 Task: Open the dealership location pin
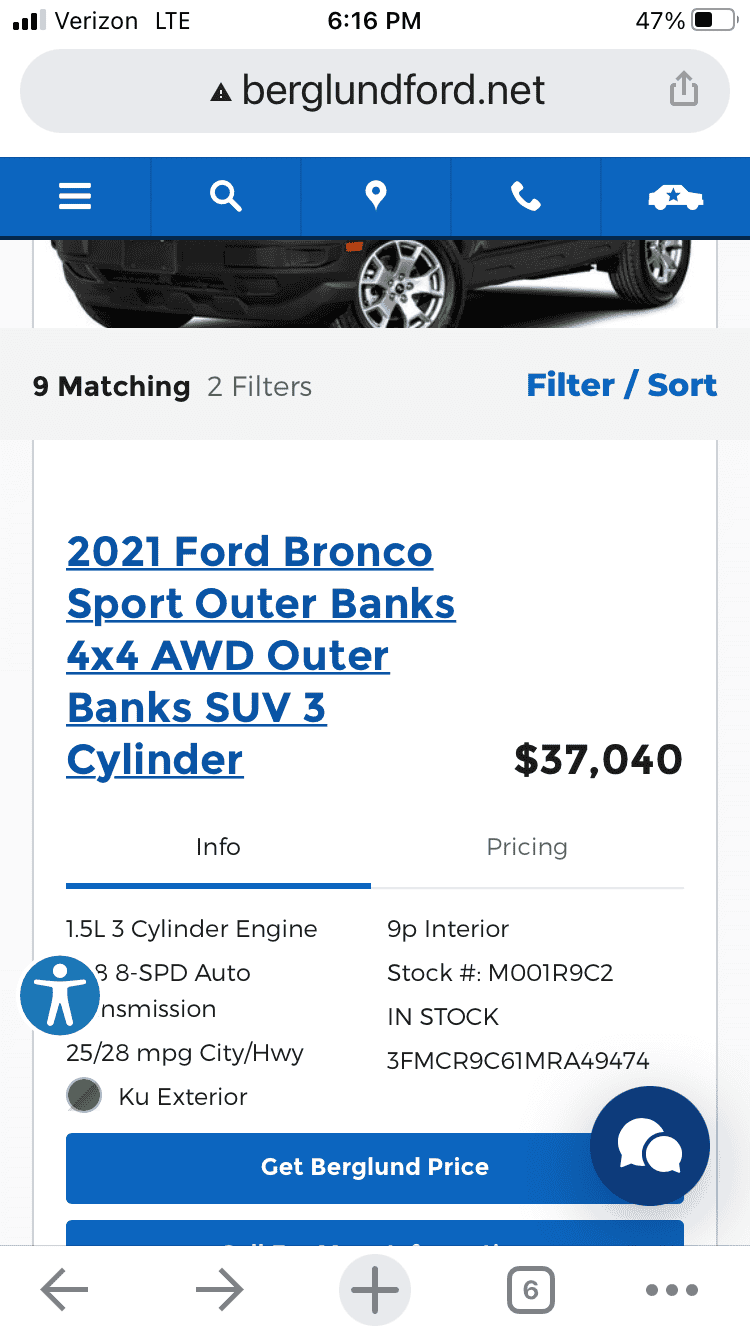(x=376, y=197)
